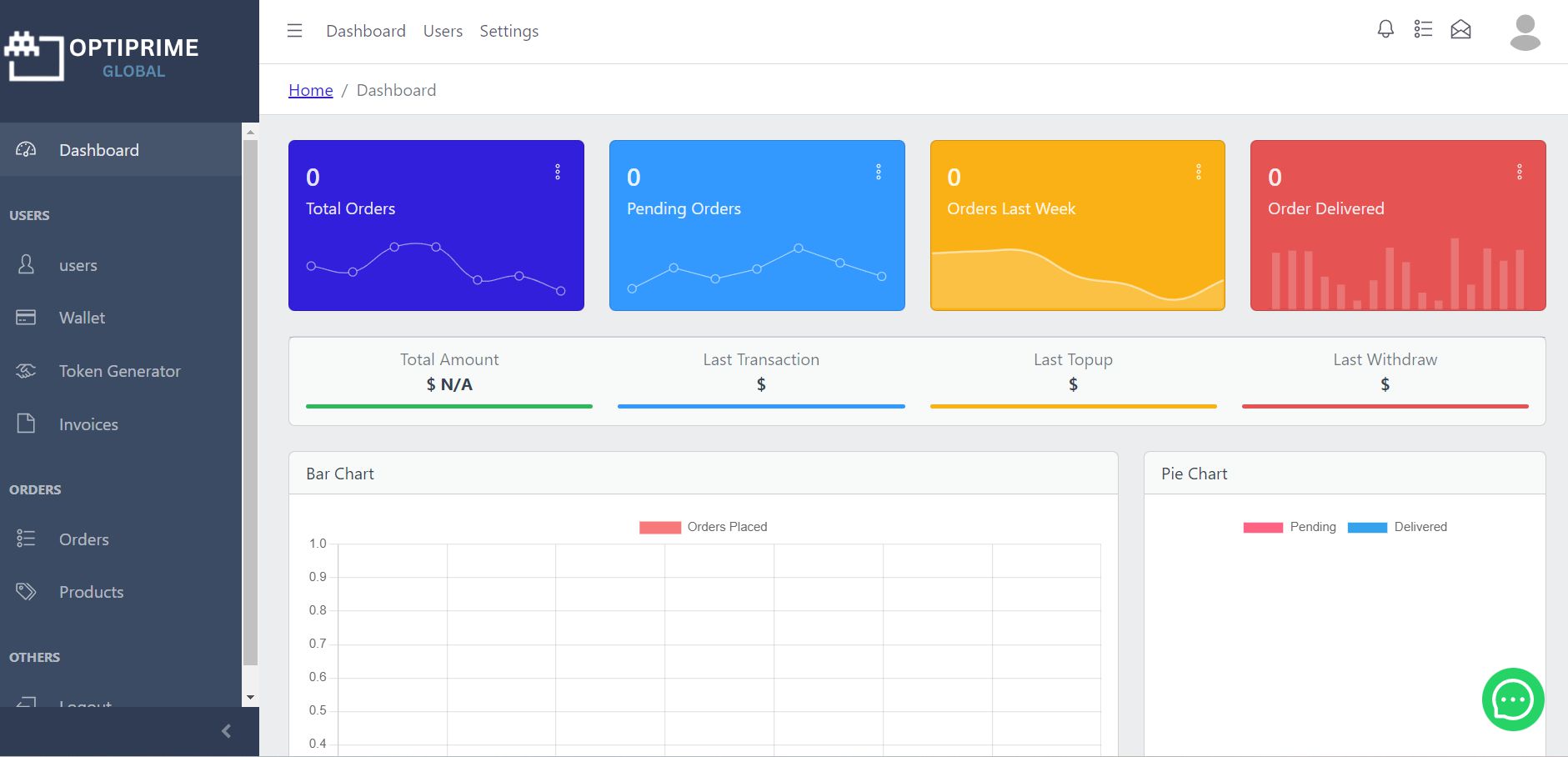Open Settings from the top navigation
Screen dimensions: 1568x757
point(508,31)
